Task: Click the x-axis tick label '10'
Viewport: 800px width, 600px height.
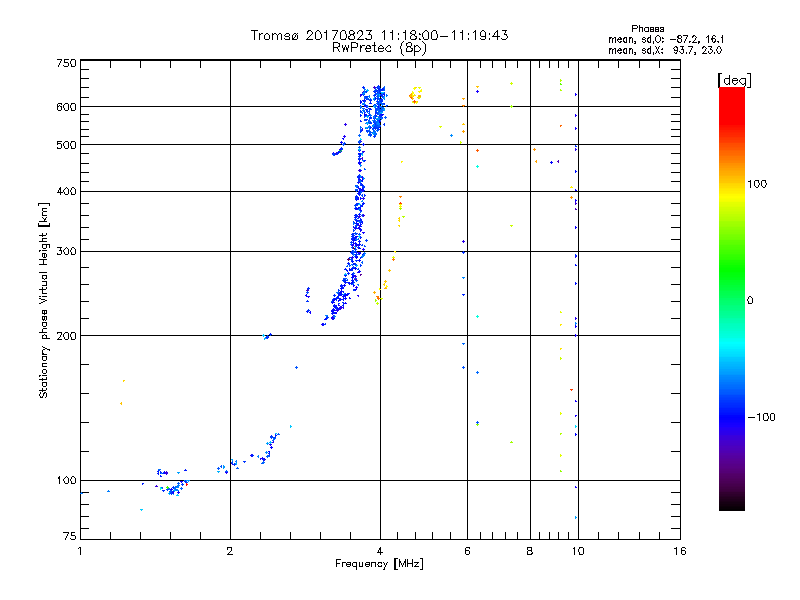Action: pos(578,551)
